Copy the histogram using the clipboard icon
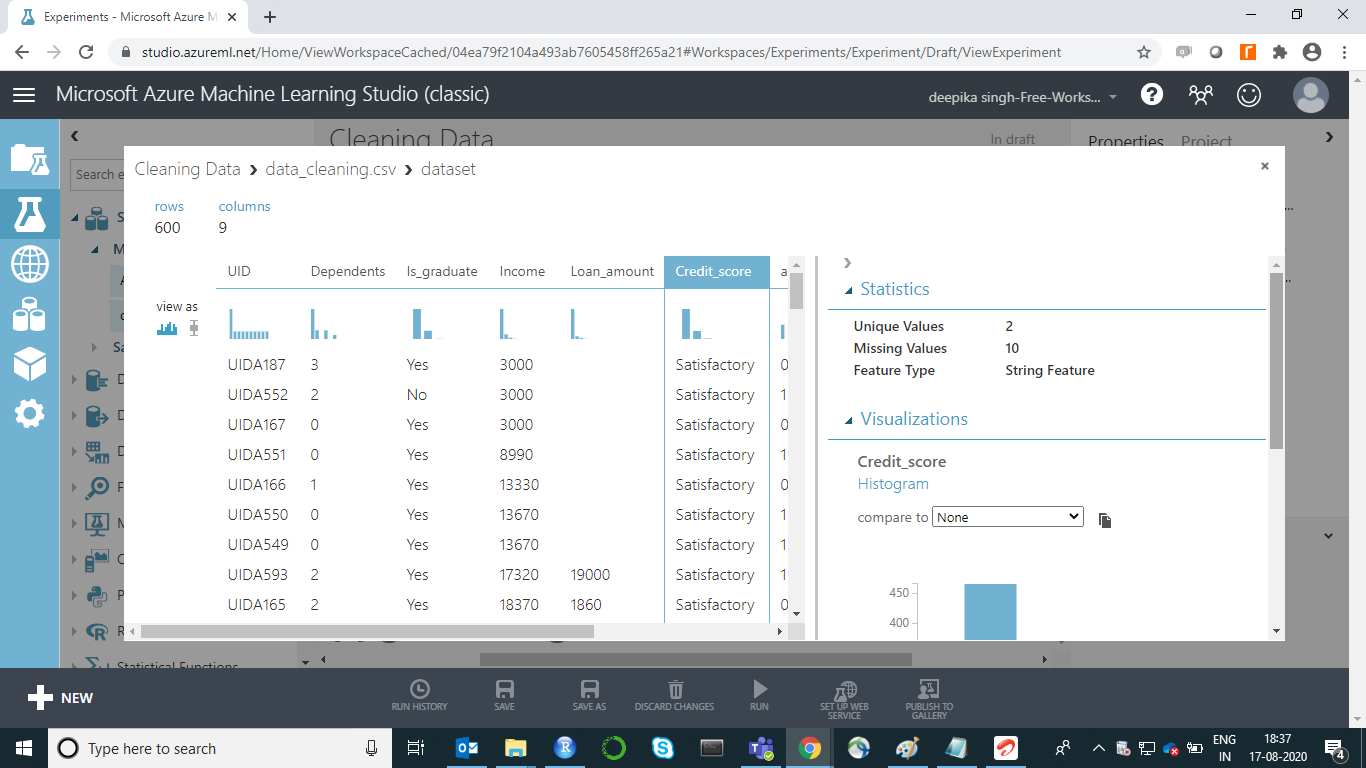The height and width of the screenshot is (768, 1366). click(1105, 520)
